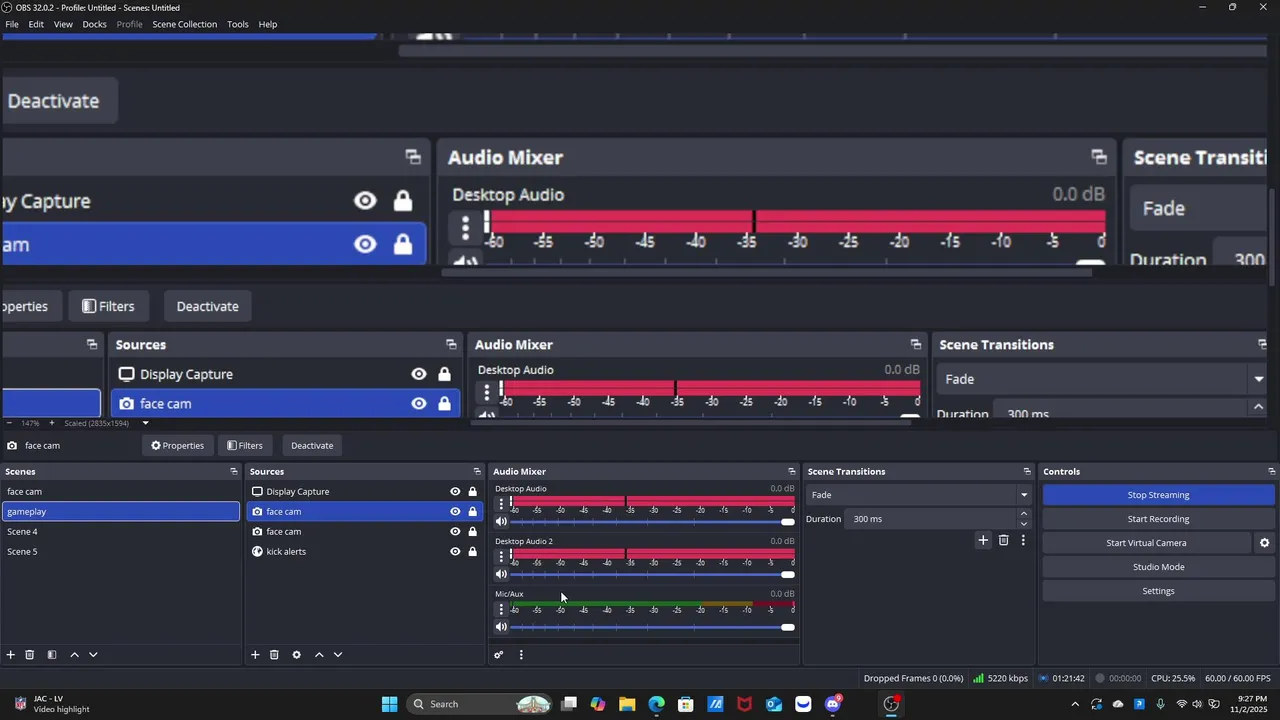Move source down arrow in Sources dock

tap(338, 655)
